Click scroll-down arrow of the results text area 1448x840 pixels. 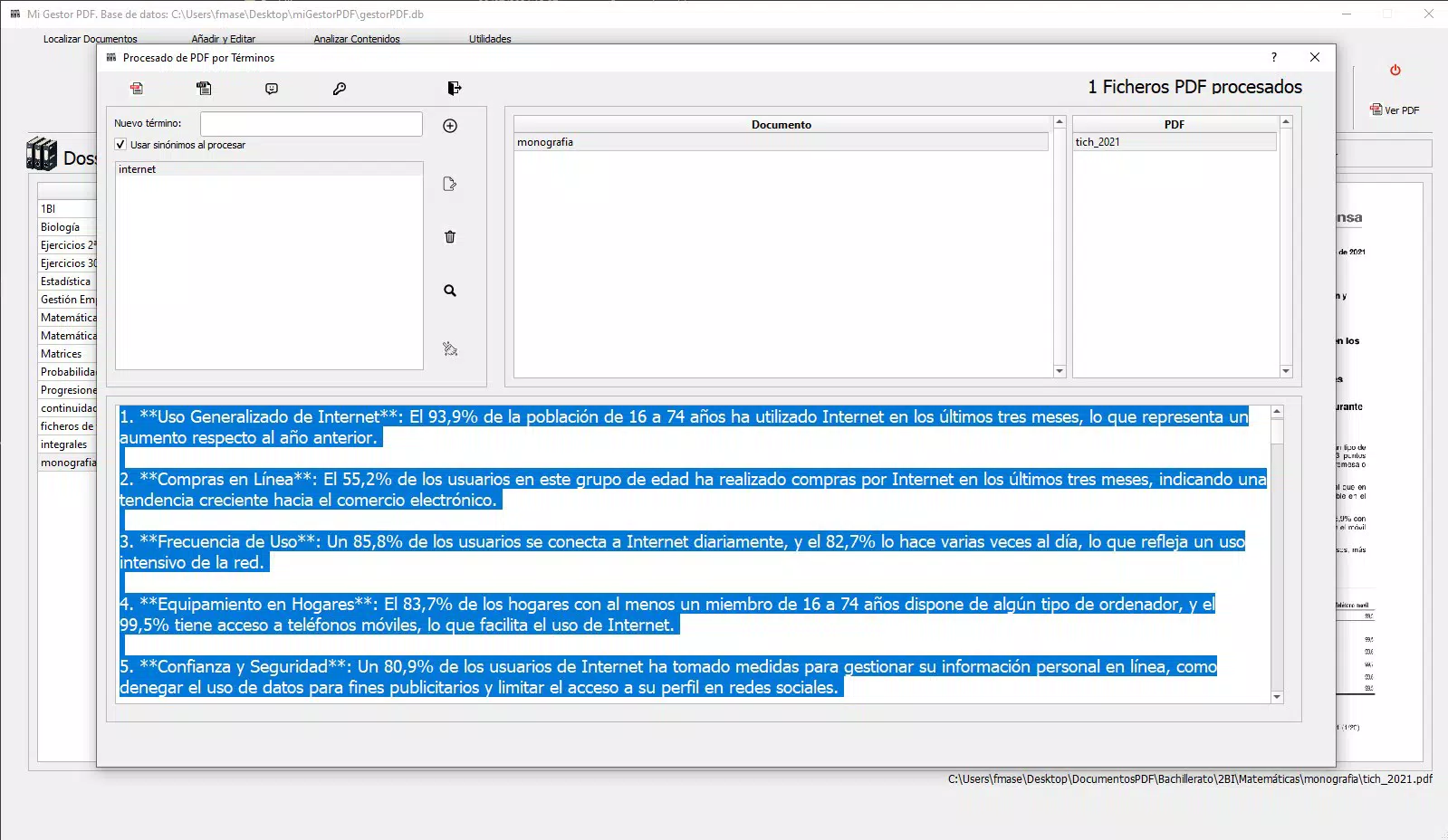(x=1277, y=697)
